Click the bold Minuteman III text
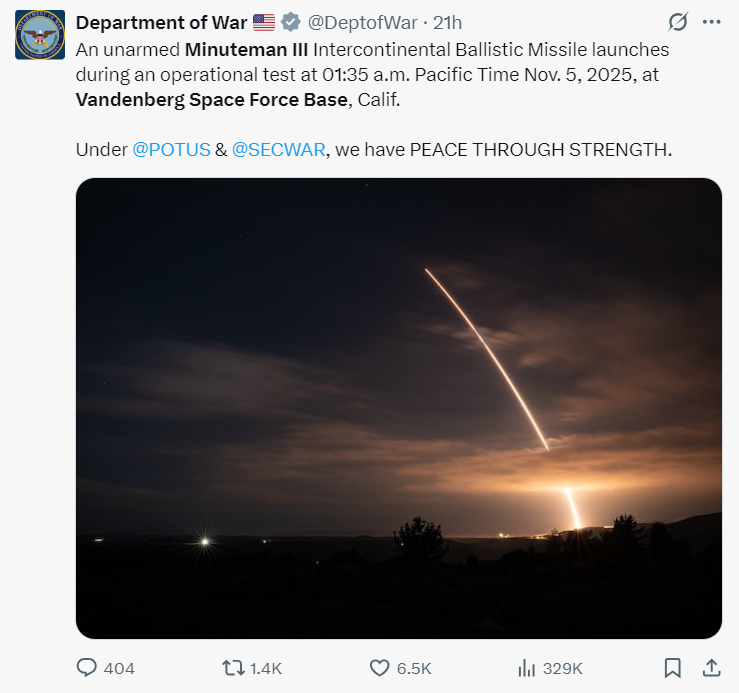This screenshot has height=693, width=739. [247, 49]
